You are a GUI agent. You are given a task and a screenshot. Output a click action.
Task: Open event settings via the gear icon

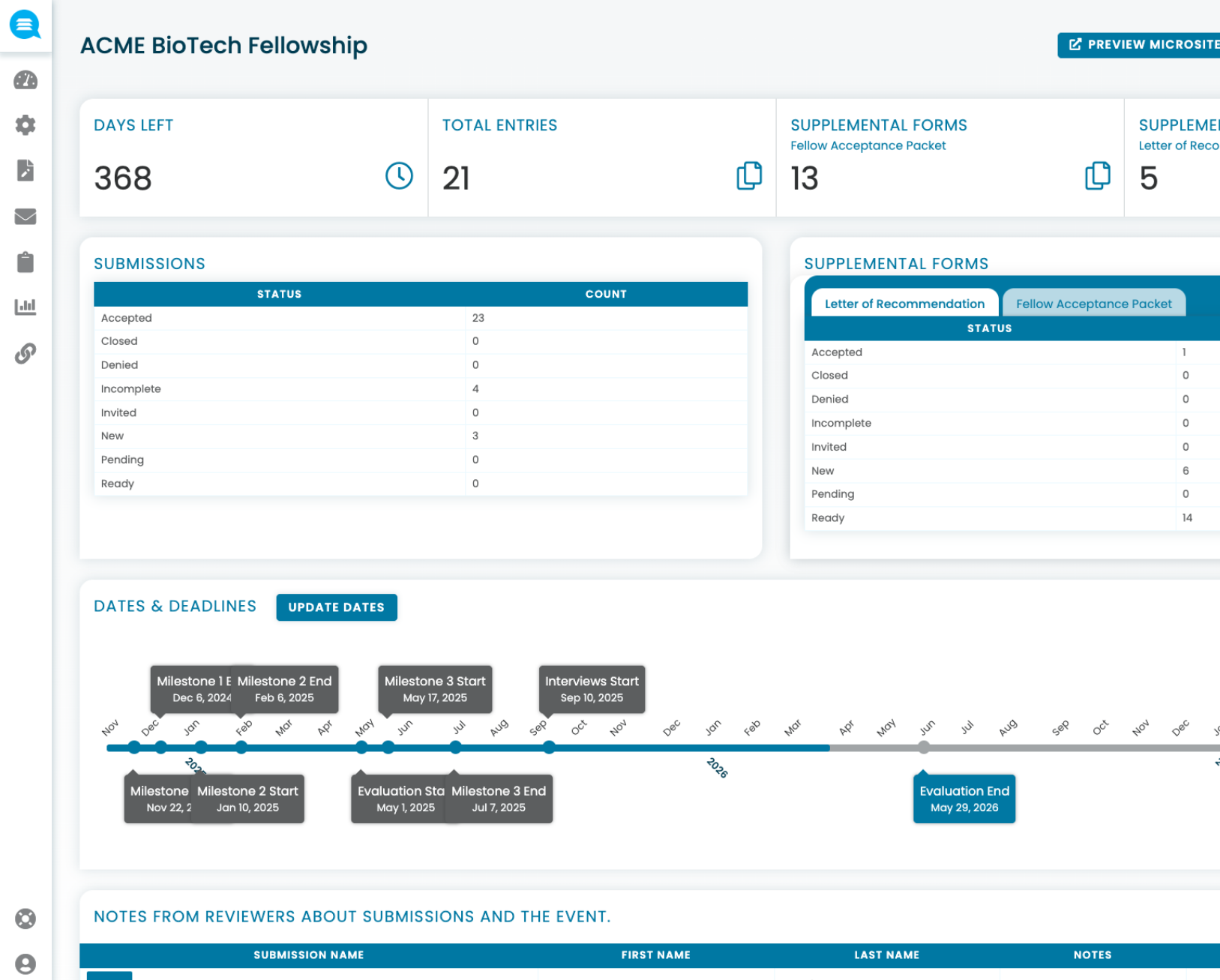click(x=25, y=125)
